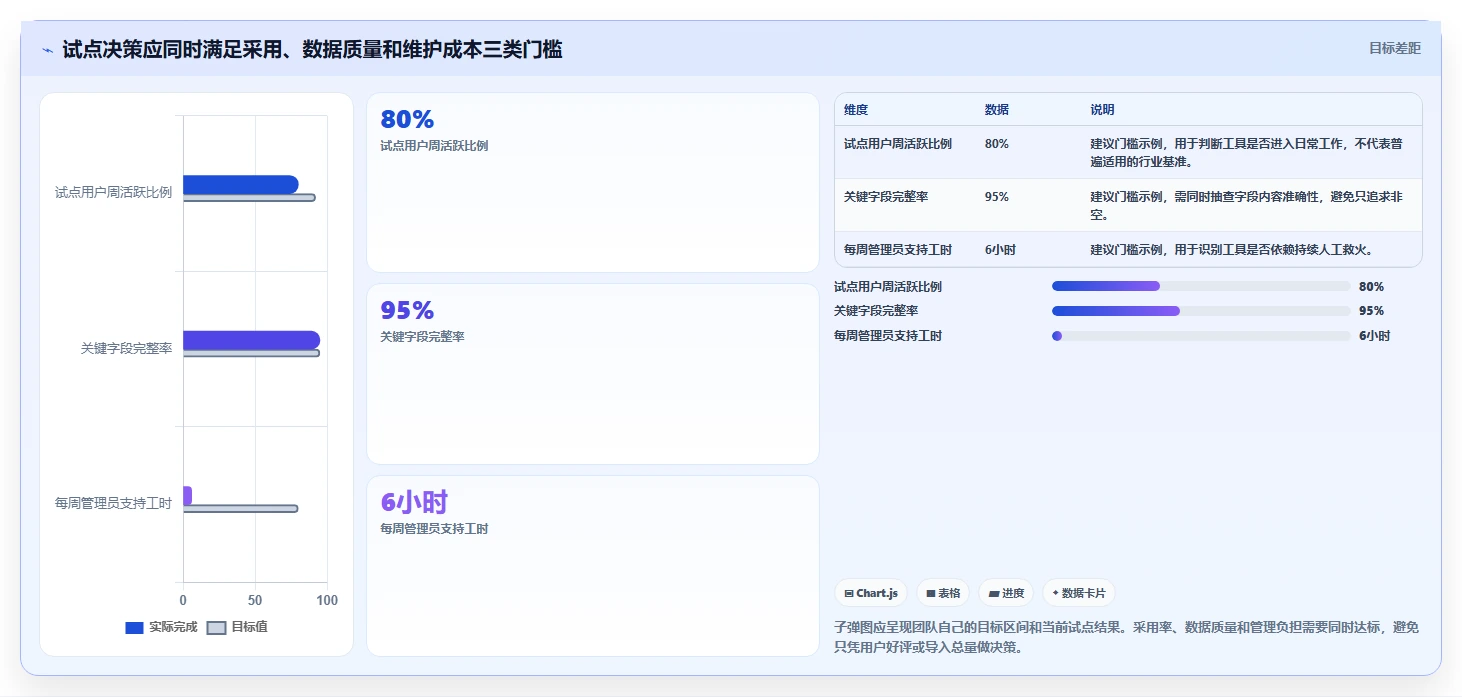Click description starting 建议门槛示例，用于判断工具

(x=1246, y=152)
